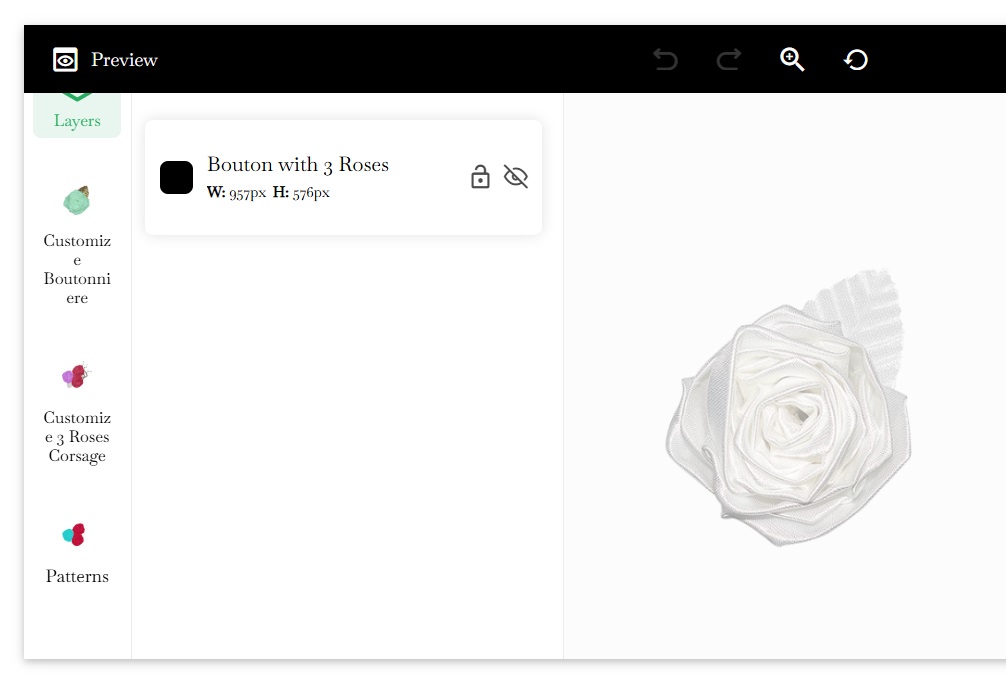
Task: Activate the zoom magnifier tool
Action: pos(792,60)
